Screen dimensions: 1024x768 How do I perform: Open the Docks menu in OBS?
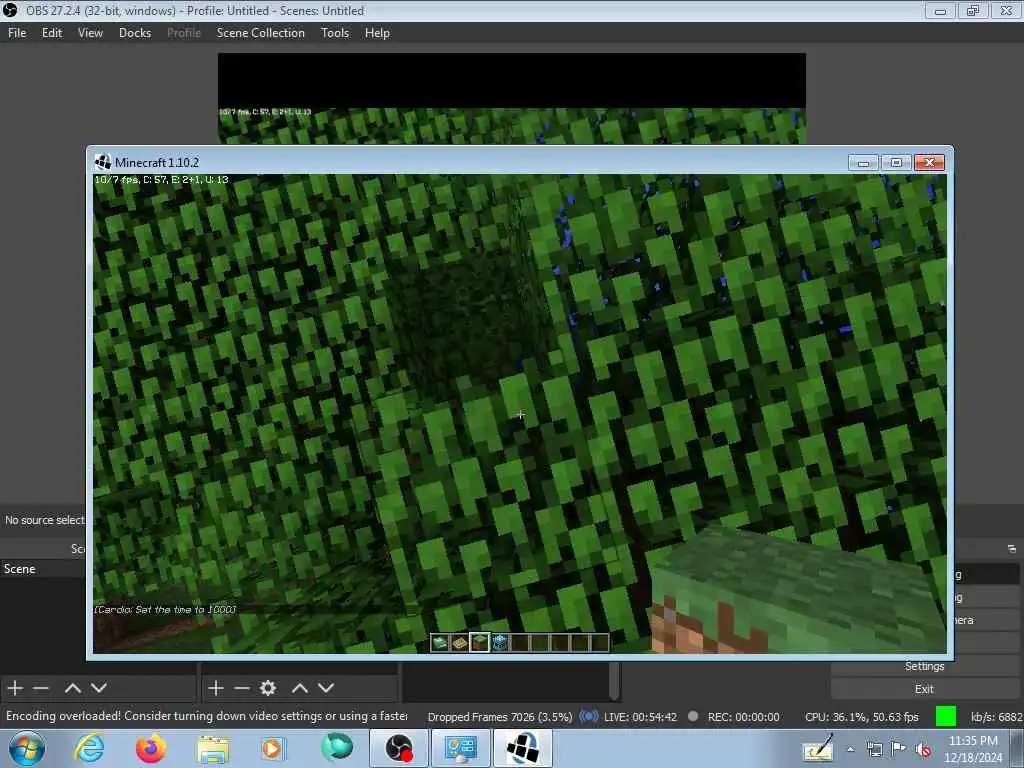(135, 33)
